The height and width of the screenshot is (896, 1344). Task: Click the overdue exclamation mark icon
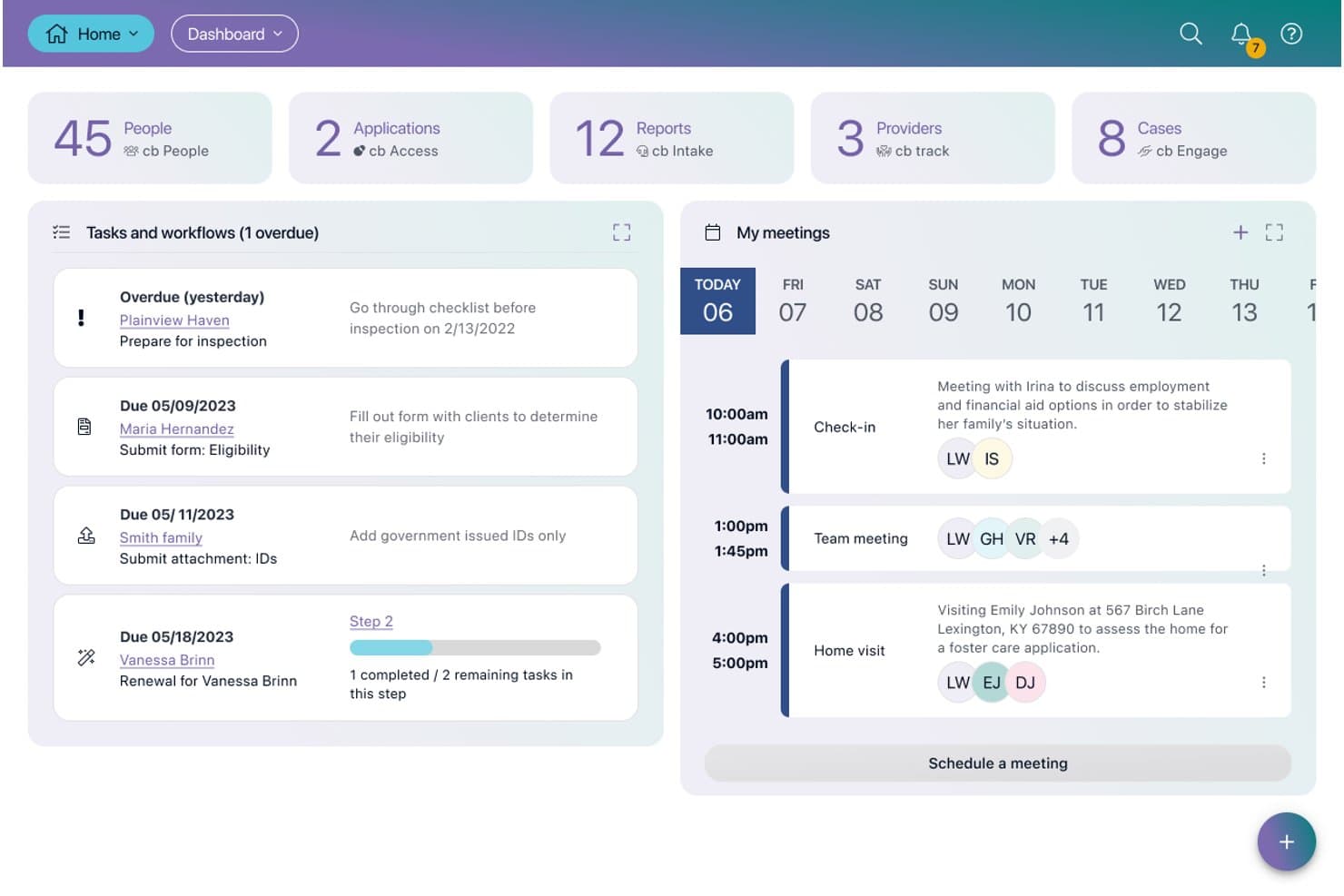click(81, 318)
